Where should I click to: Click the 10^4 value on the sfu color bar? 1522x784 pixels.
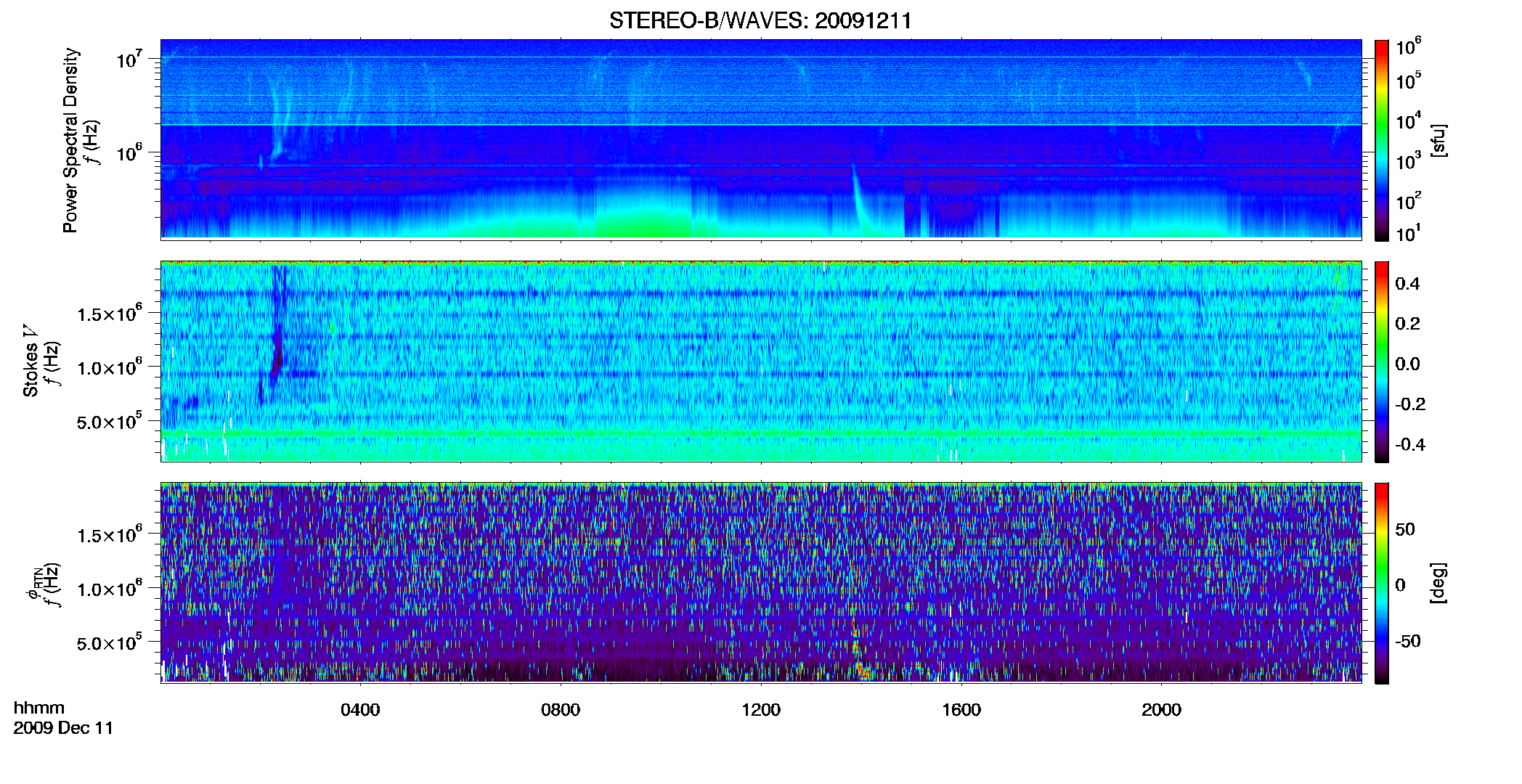(x=1409, y=121)
